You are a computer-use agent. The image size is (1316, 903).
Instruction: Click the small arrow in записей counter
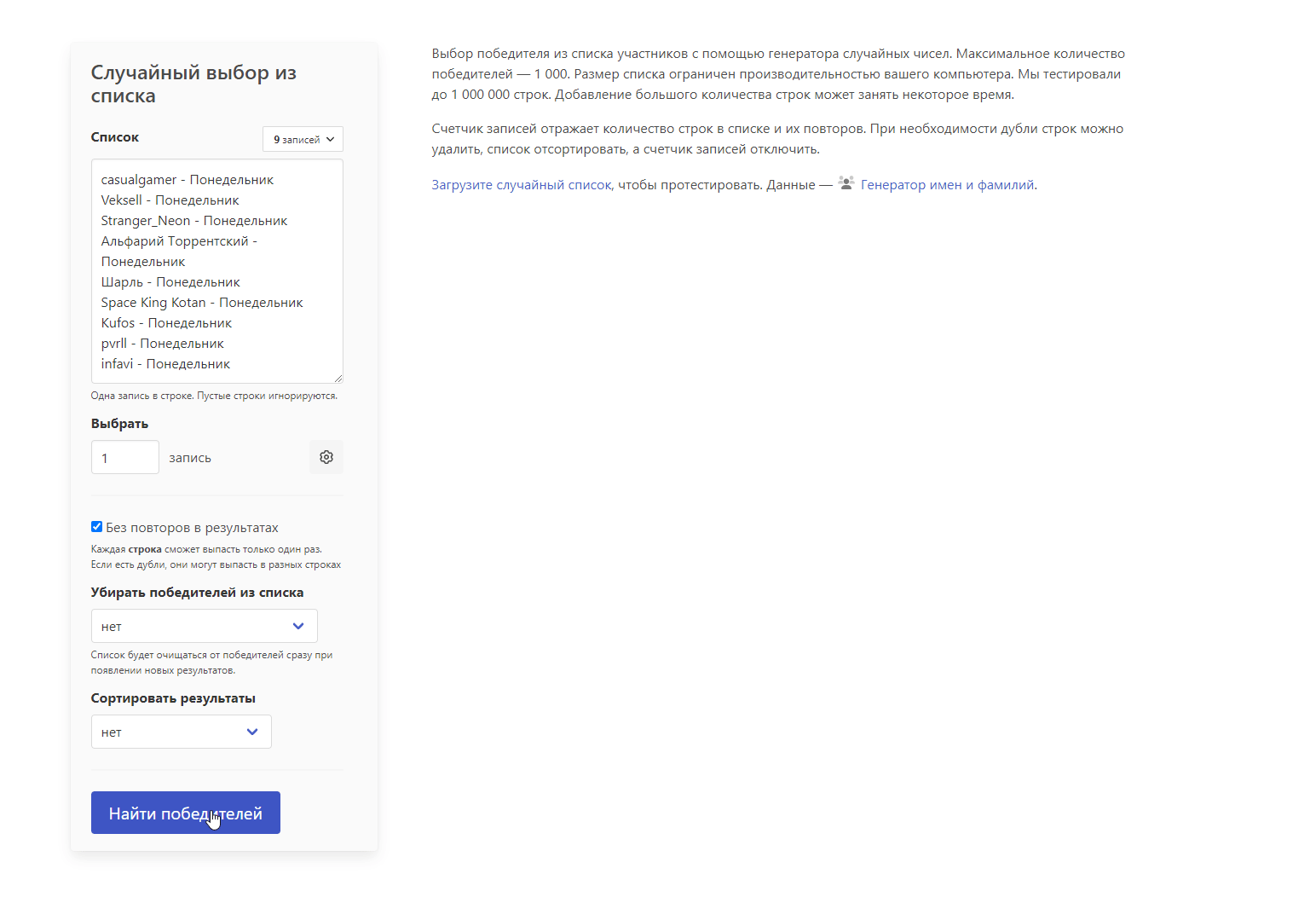point(331,140)
